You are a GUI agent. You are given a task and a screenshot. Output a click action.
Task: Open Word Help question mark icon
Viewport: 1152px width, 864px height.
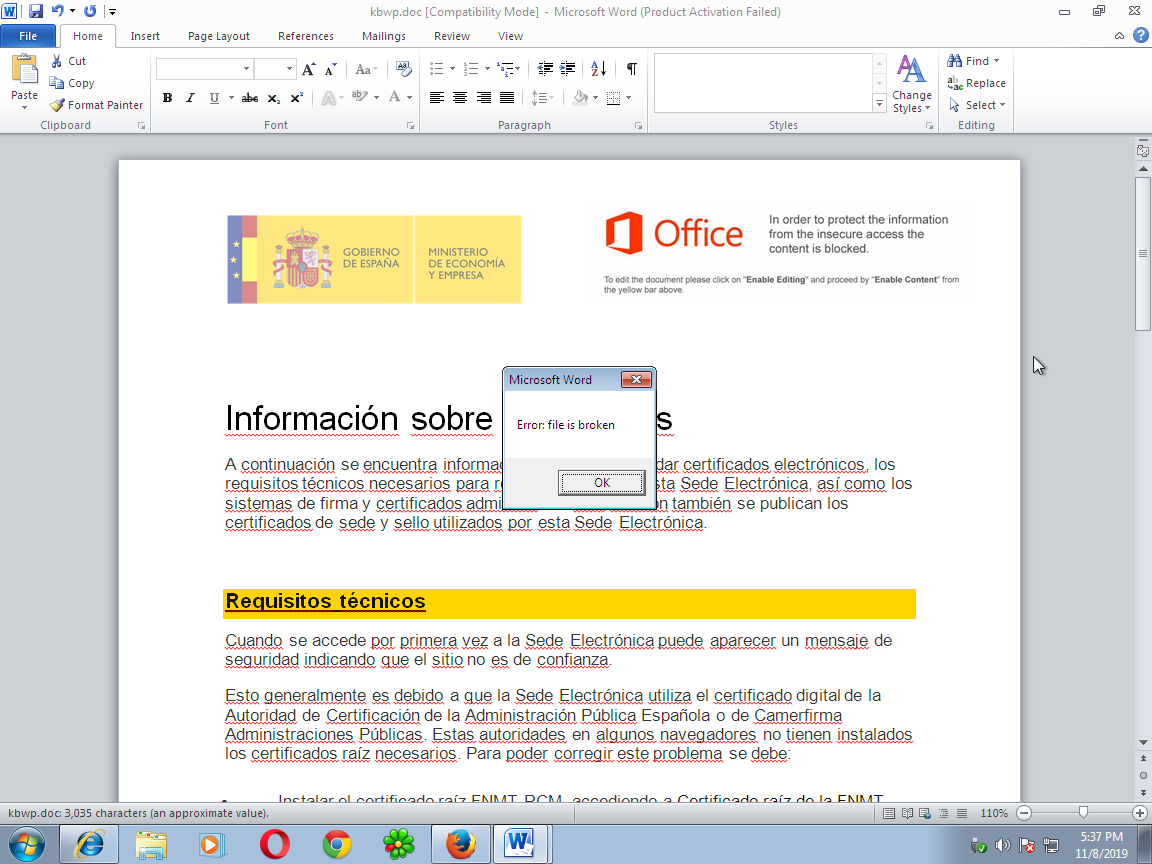tap(1140, 35)
